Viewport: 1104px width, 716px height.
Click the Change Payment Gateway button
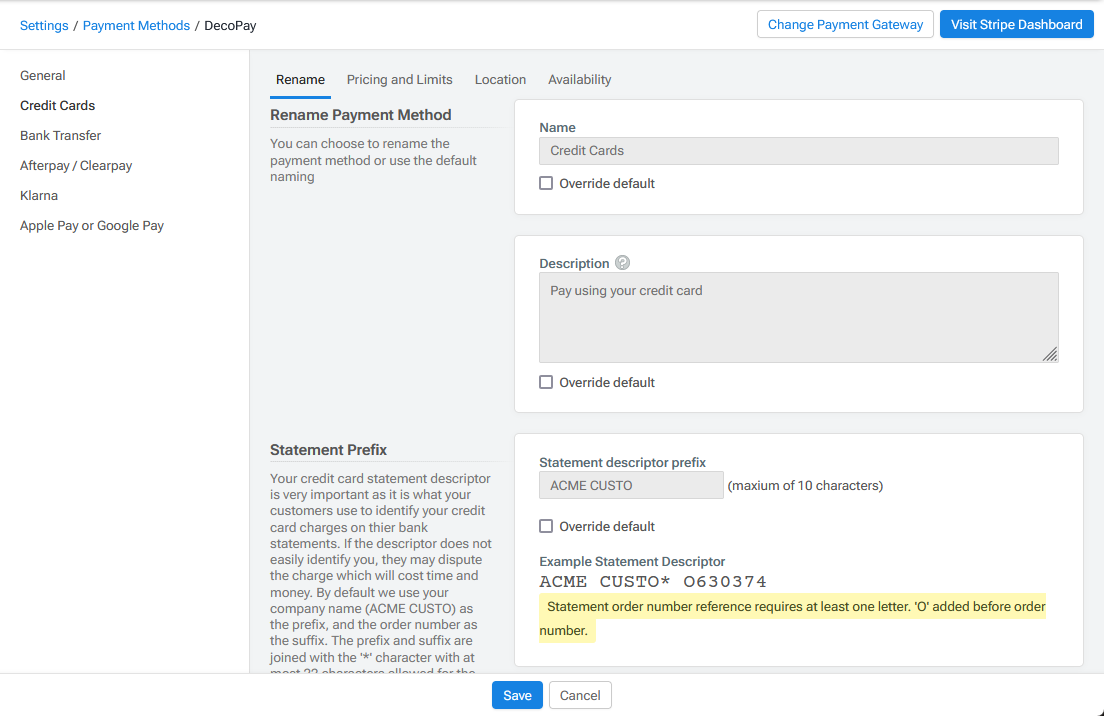tap(845, 24)
